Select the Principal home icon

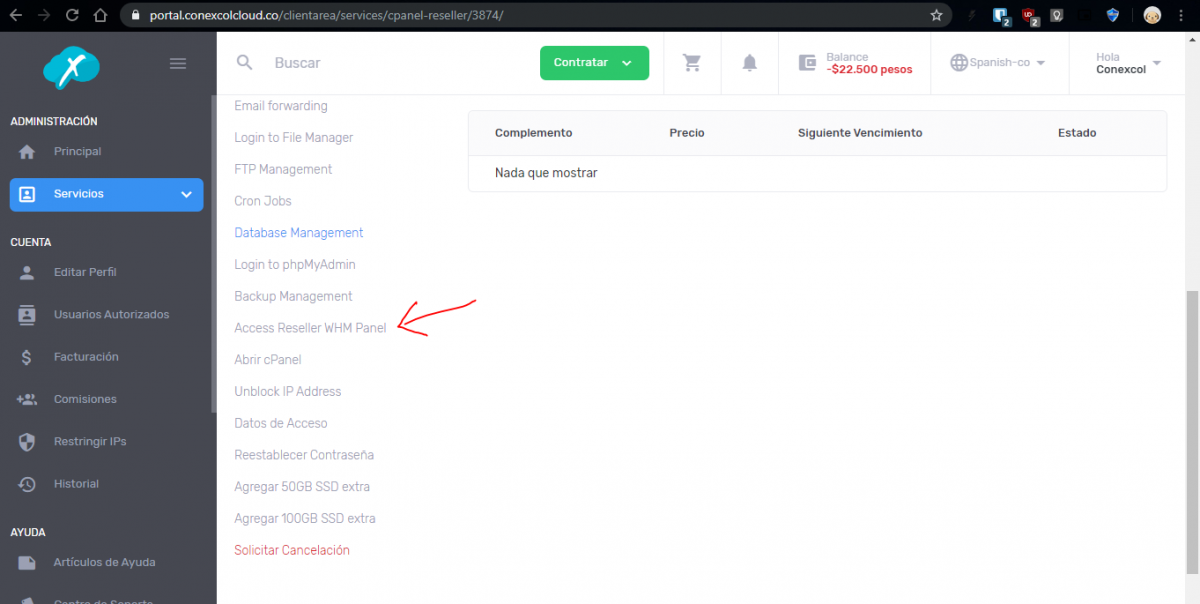[x=28, y=151]
